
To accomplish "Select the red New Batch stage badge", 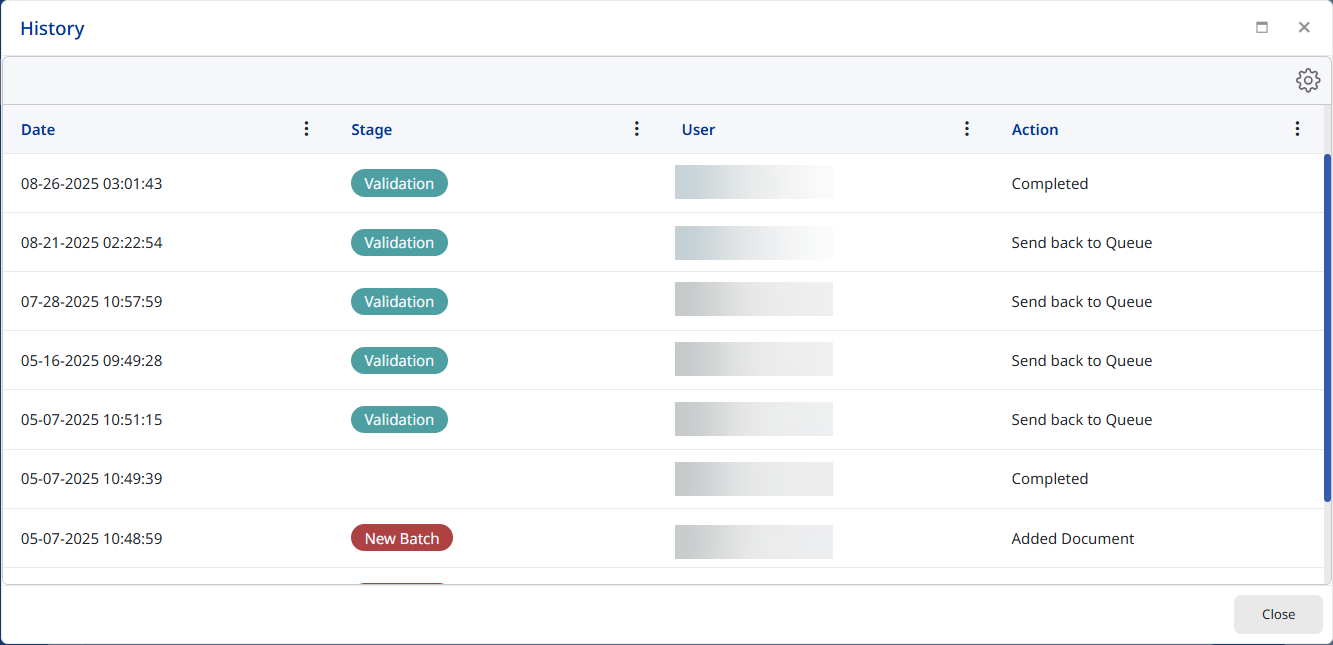I will point(401,538).
